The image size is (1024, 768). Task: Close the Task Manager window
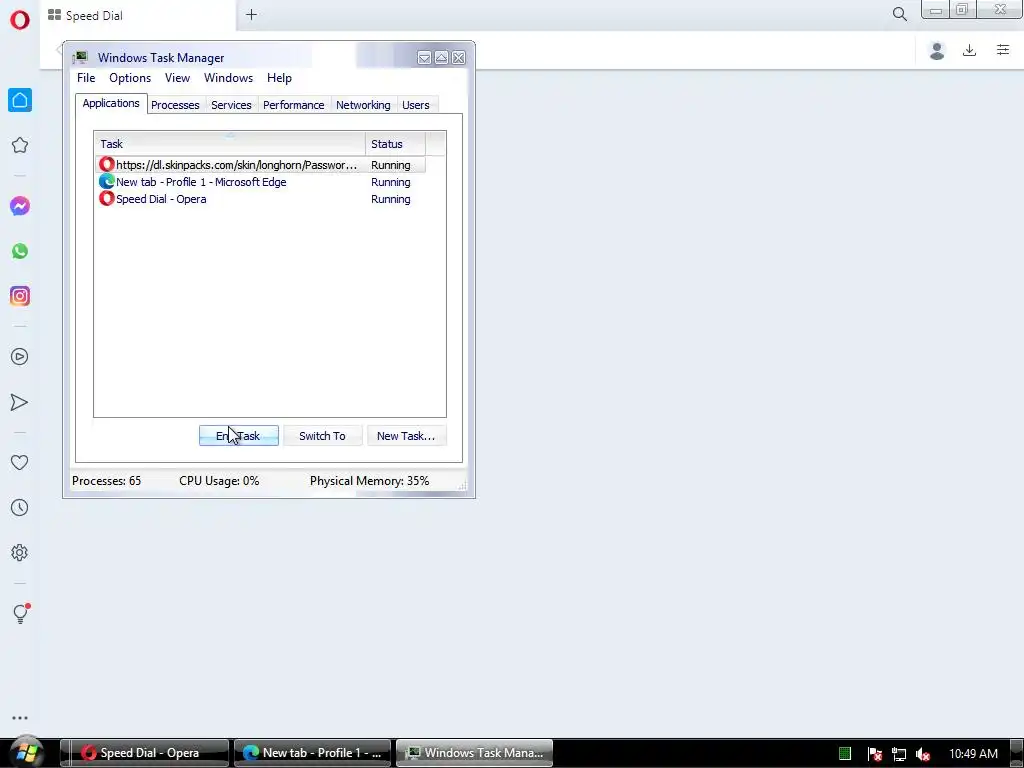(459, 58)
